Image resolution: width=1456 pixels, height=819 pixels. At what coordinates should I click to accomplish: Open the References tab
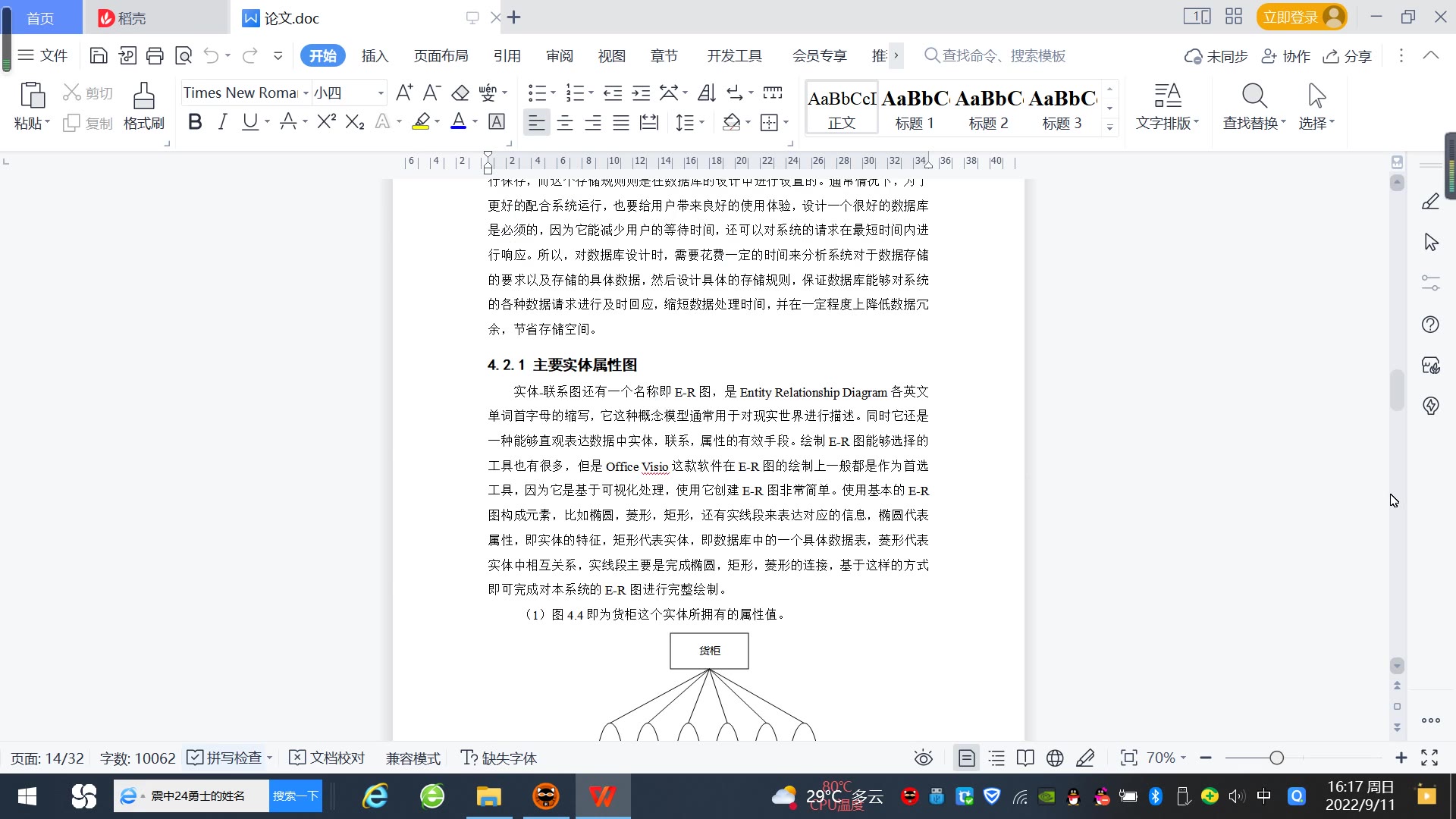point(507,56)
